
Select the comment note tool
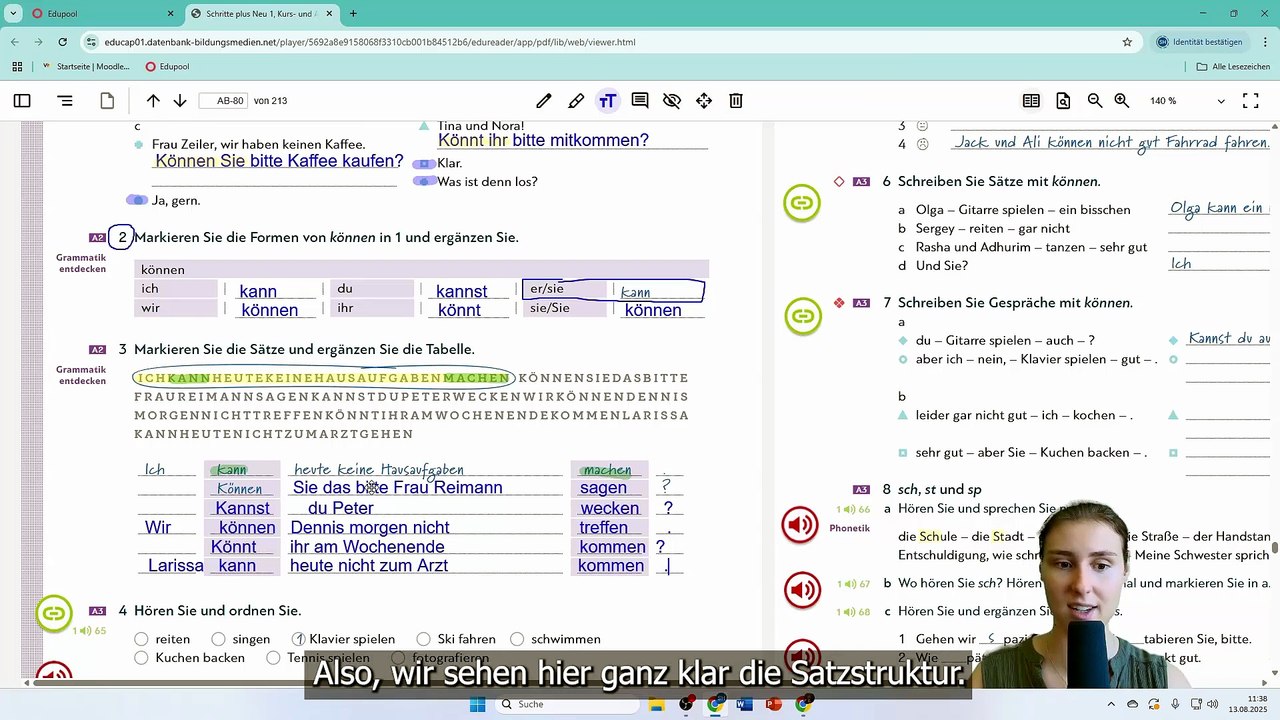point(640,101)
